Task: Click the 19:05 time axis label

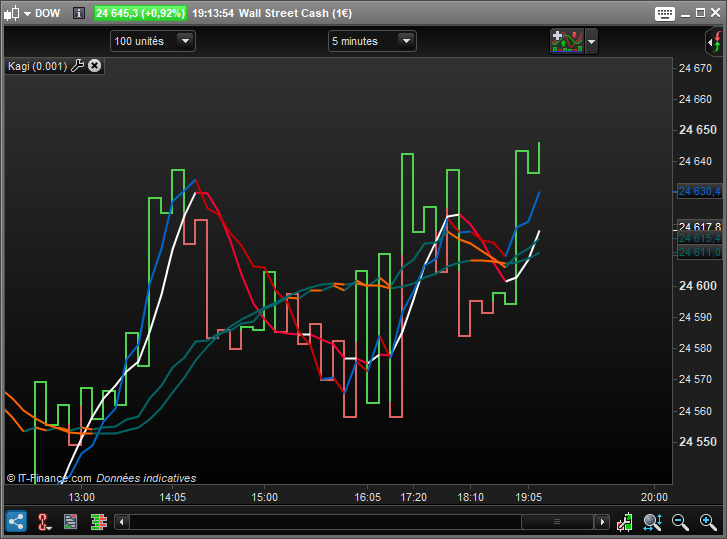Action: pyautogui.click(x=529, y=497)
